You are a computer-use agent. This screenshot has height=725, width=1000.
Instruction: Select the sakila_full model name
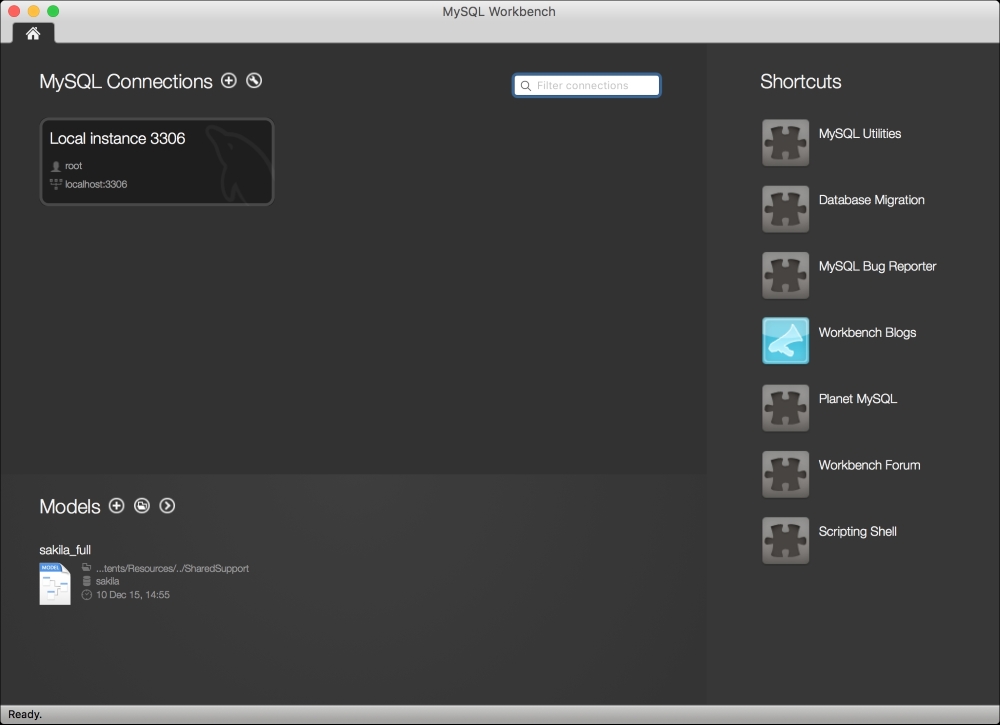coord(65,550)
